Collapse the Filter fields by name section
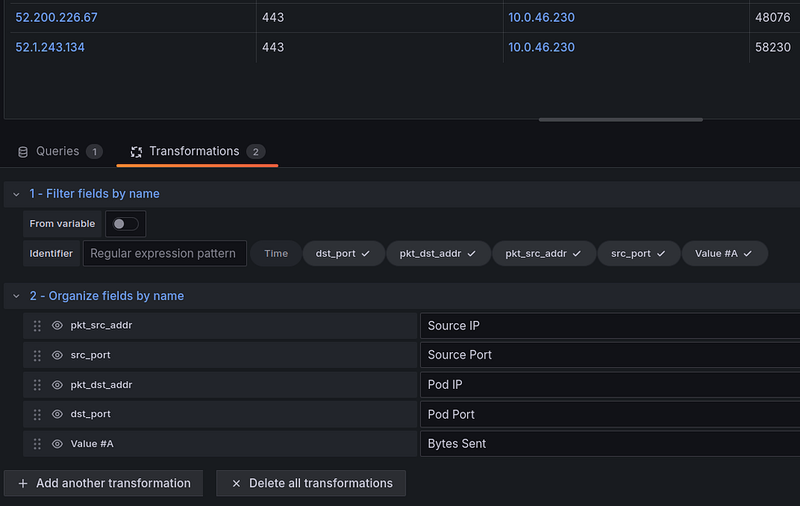 (16, 194)
